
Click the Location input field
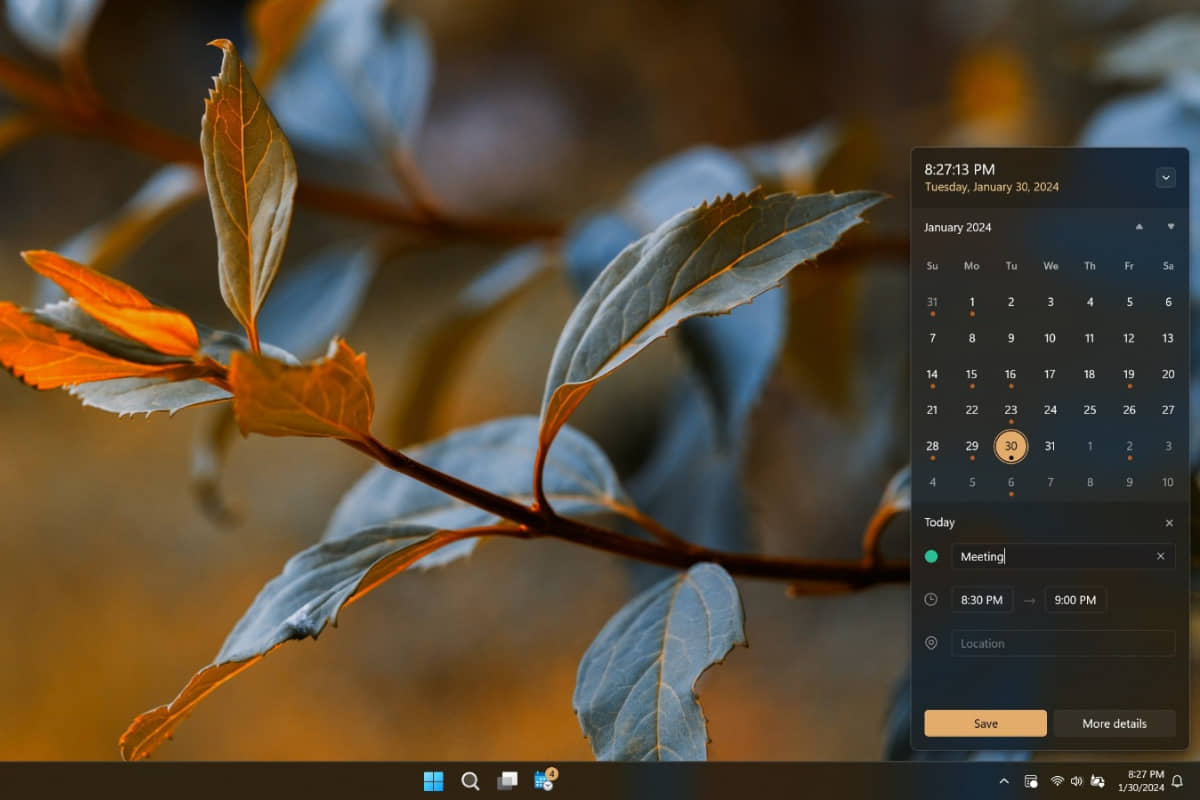click(1062, 643)
